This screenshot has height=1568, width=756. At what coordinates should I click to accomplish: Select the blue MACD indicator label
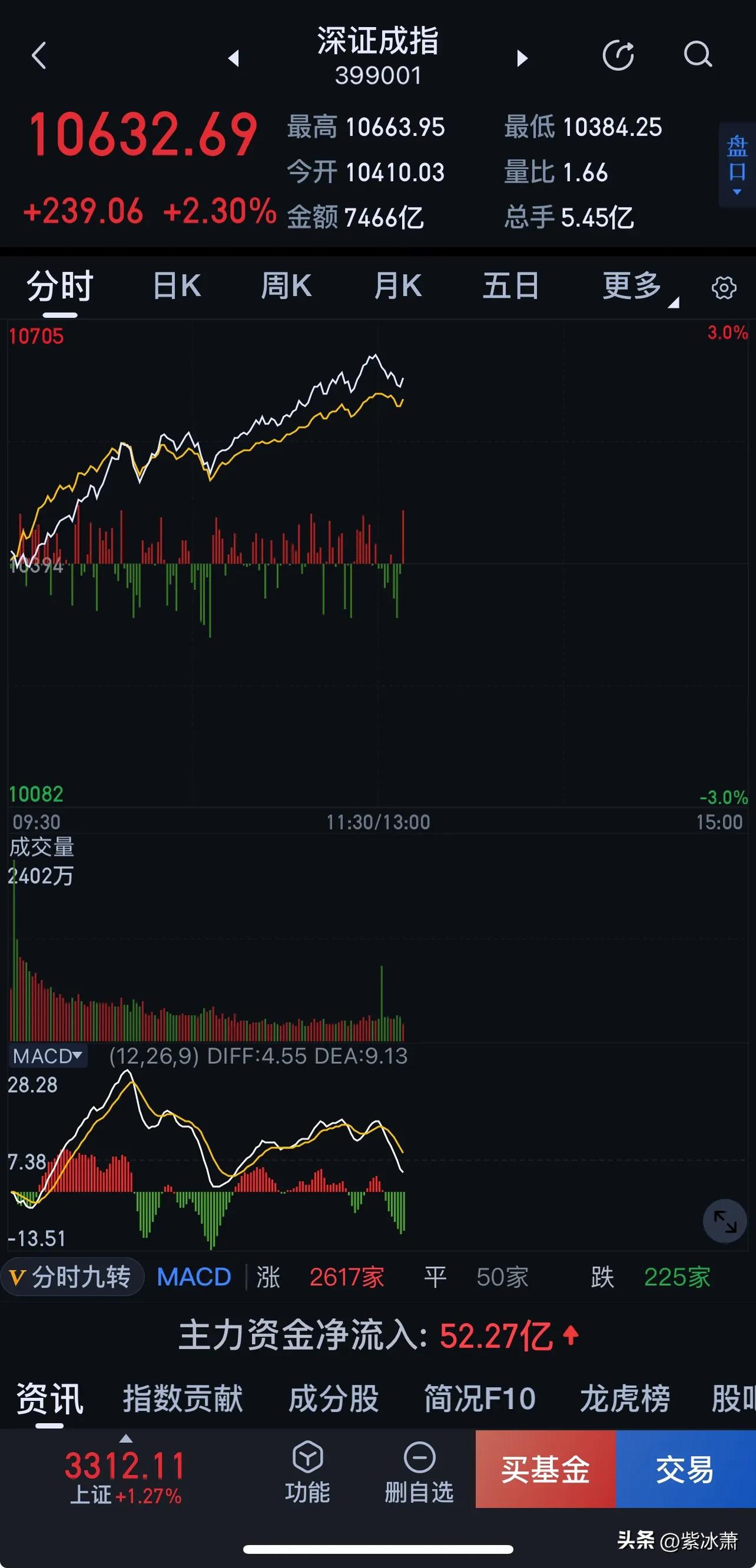click(x=194, y=1276)
